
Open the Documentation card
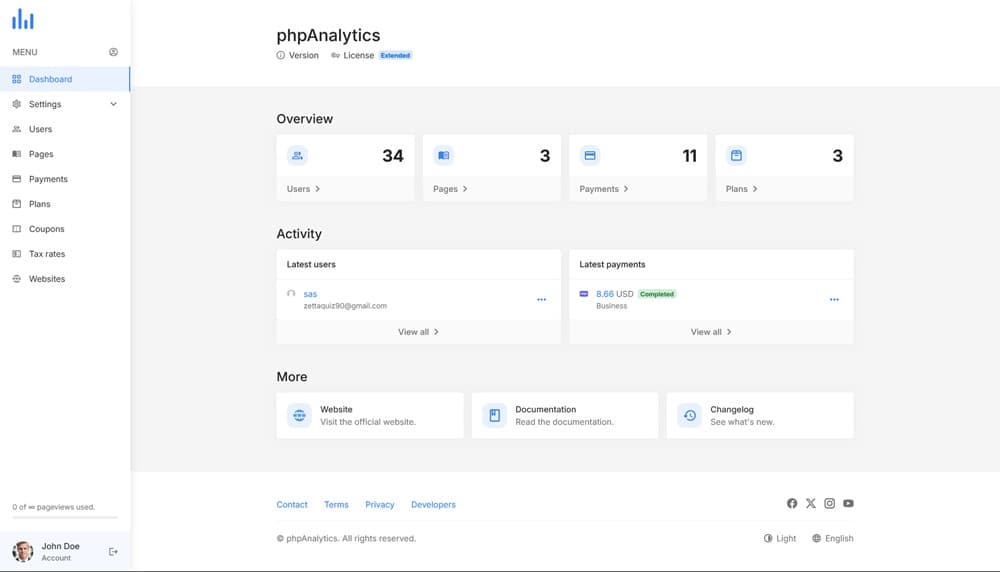point(565,416)
